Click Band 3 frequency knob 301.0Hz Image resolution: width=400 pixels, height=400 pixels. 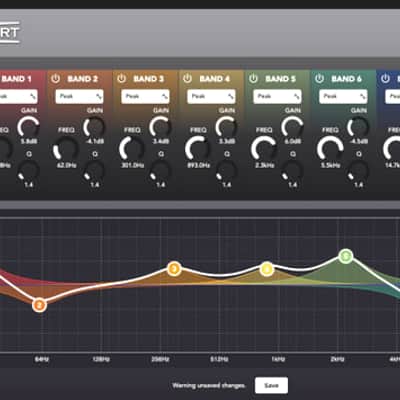132,149
